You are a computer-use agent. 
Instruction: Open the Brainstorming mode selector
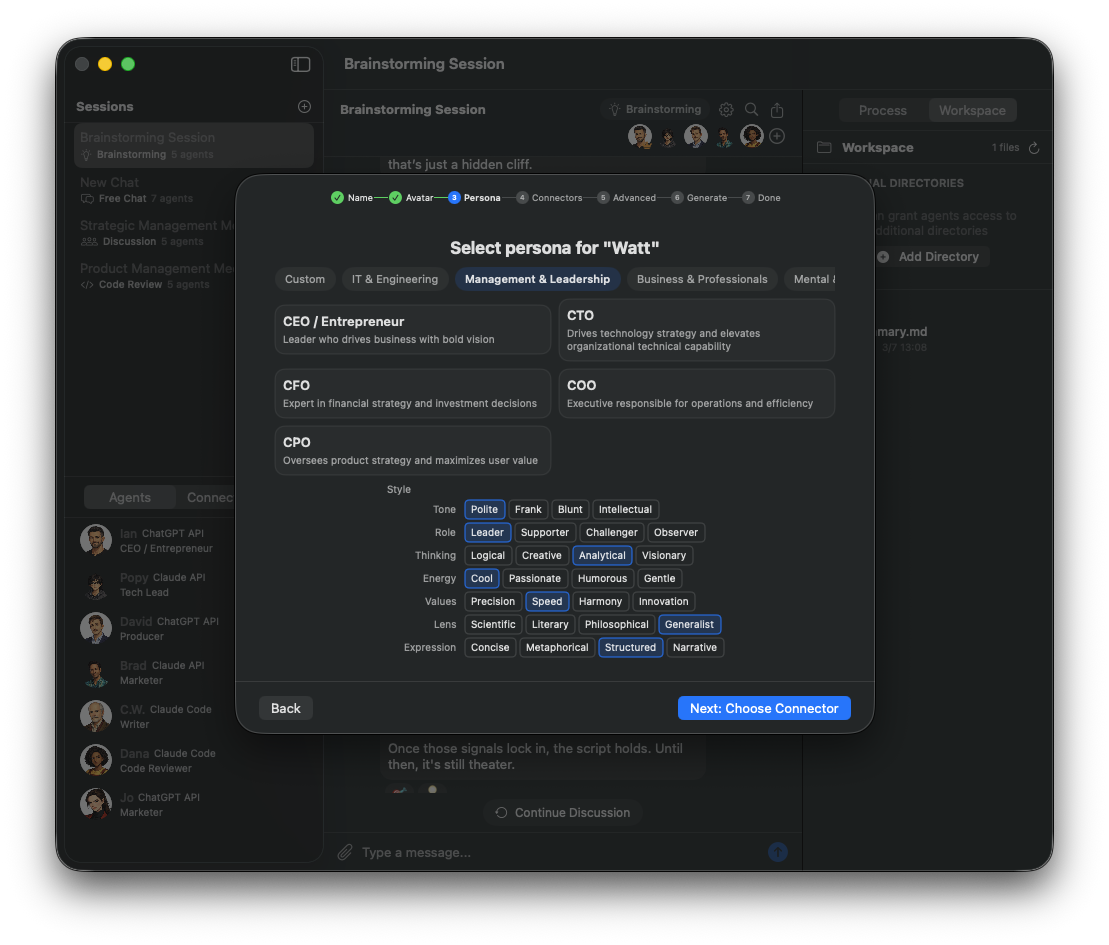655,110
